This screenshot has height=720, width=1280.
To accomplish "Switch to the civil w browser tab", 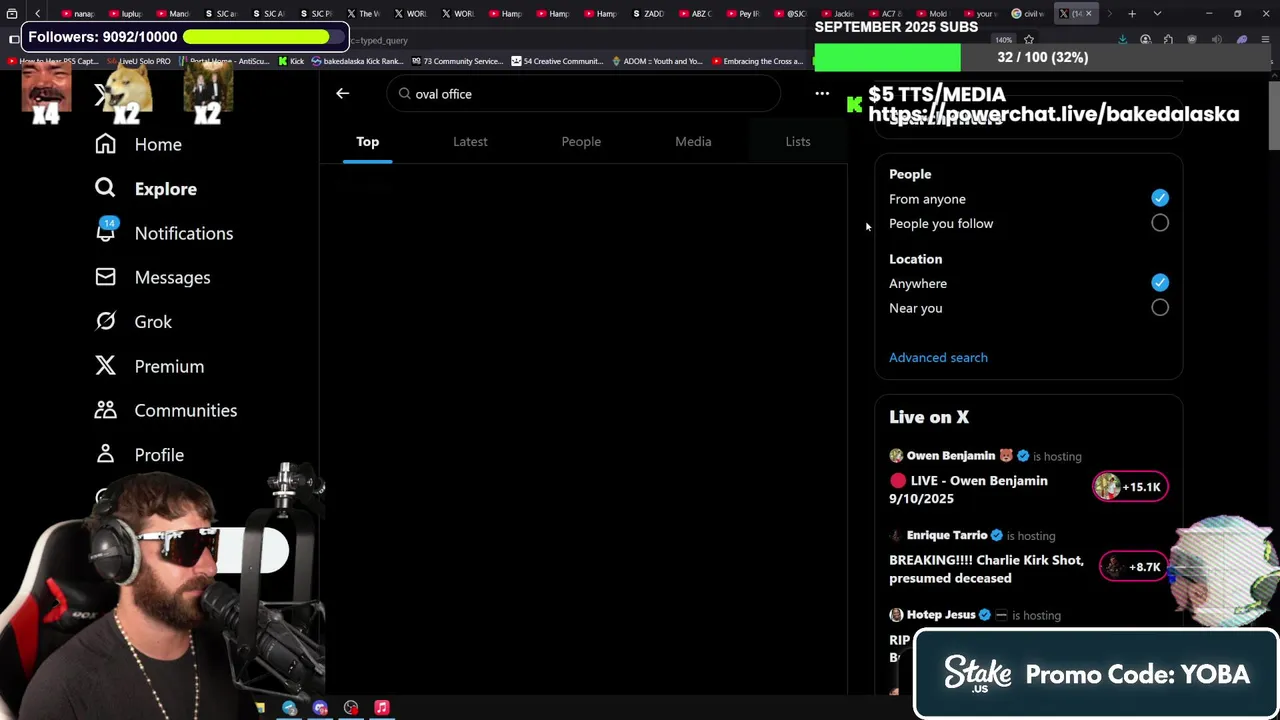I will click(x=1028, y=14).
